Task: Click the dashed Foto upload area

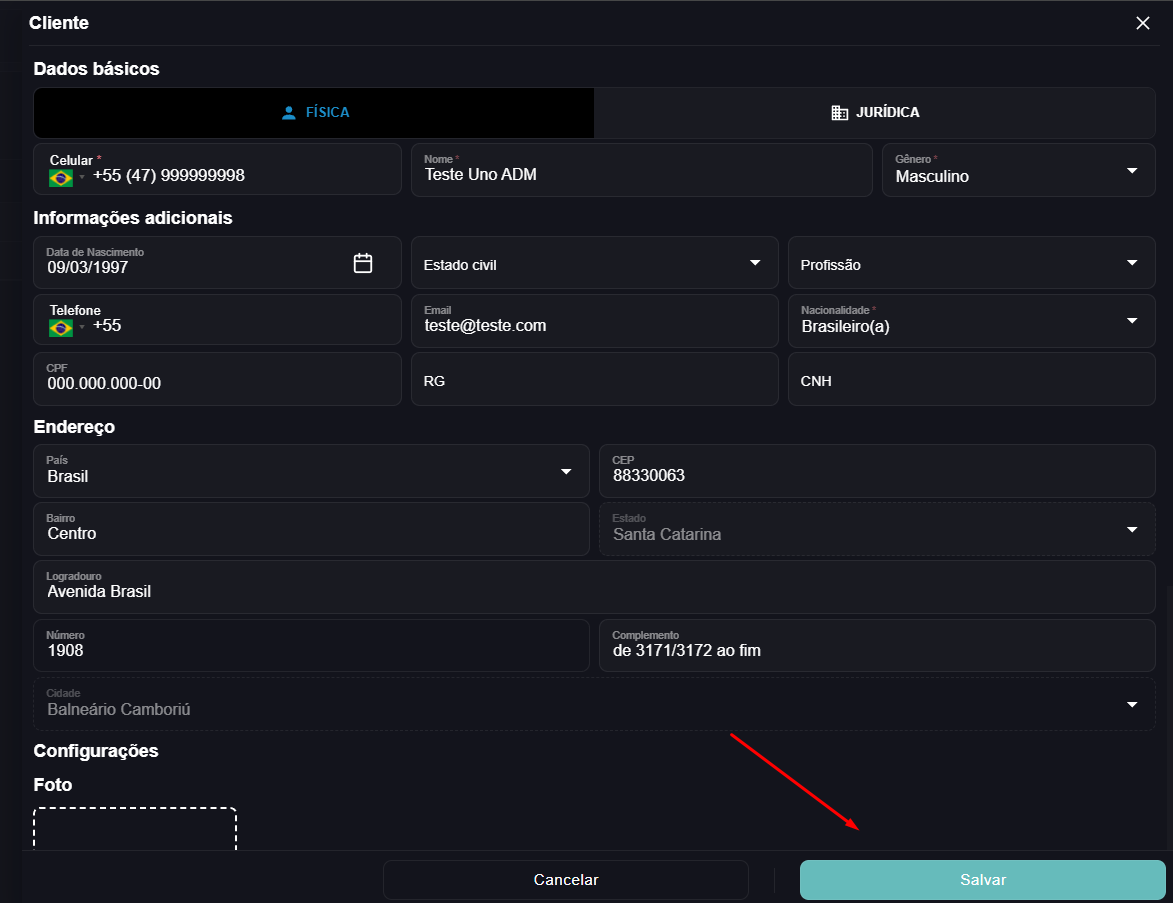Action: click(x=135, y=829)
